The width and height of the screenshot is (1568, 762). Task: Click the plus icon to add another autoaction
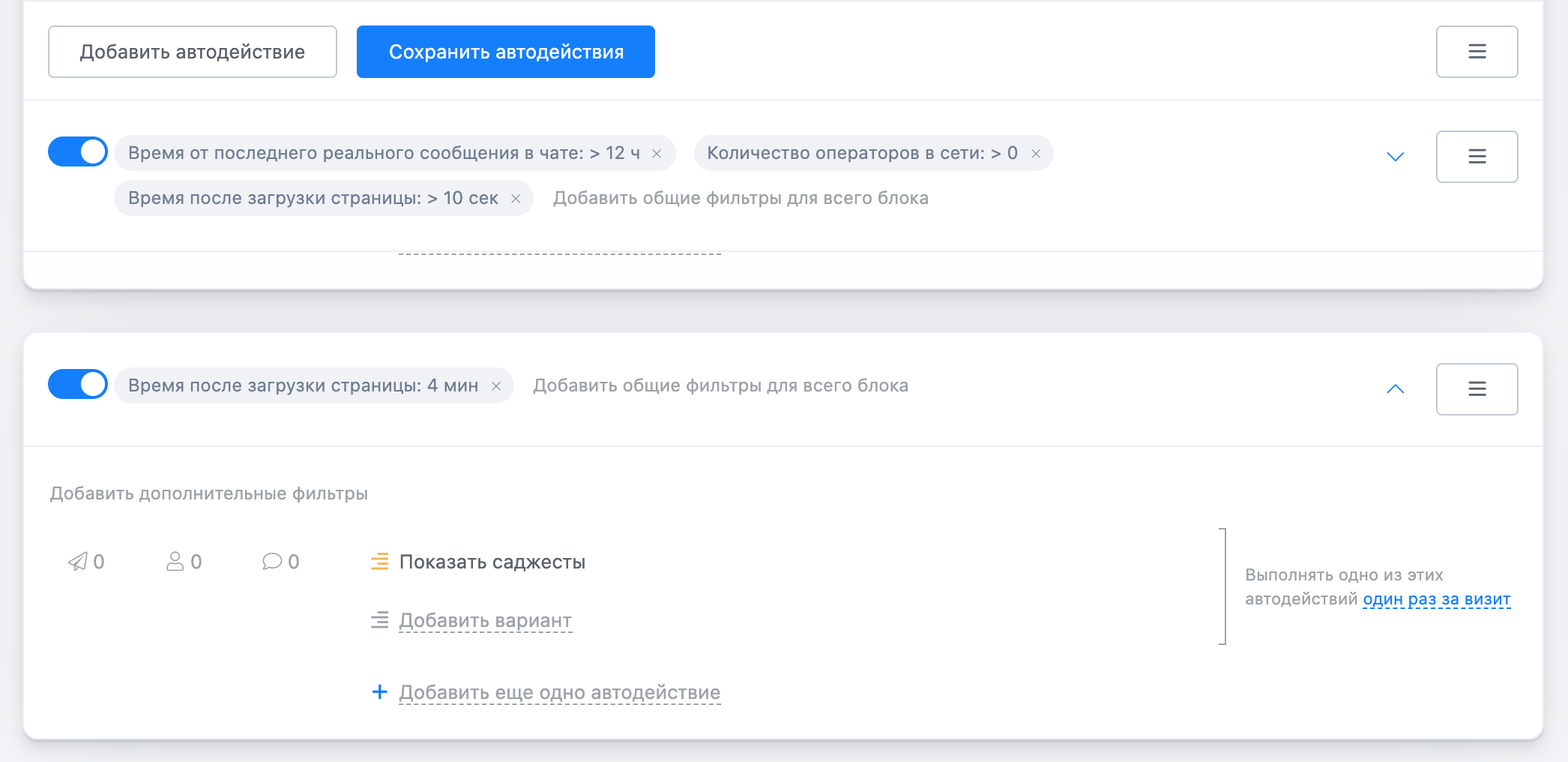click(x=380, y=691)
